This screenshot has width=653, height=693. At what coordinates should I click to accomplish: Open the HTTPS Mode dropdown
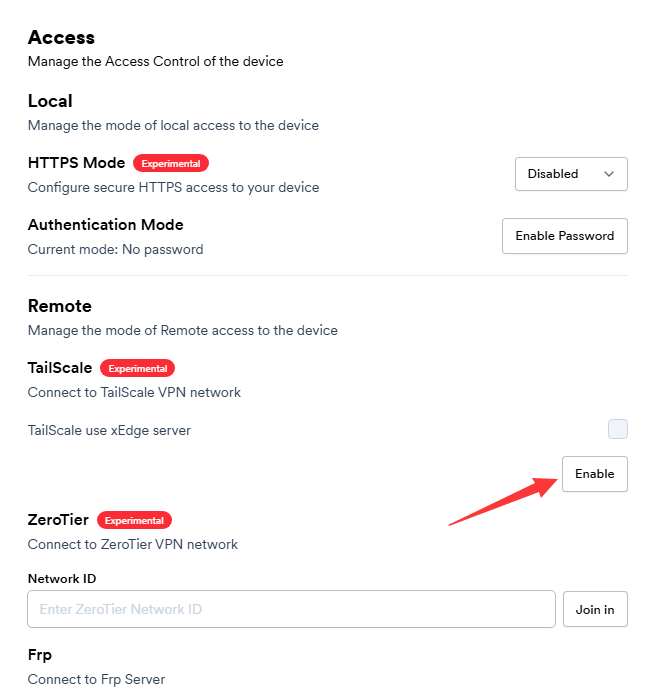click(570, 174)
